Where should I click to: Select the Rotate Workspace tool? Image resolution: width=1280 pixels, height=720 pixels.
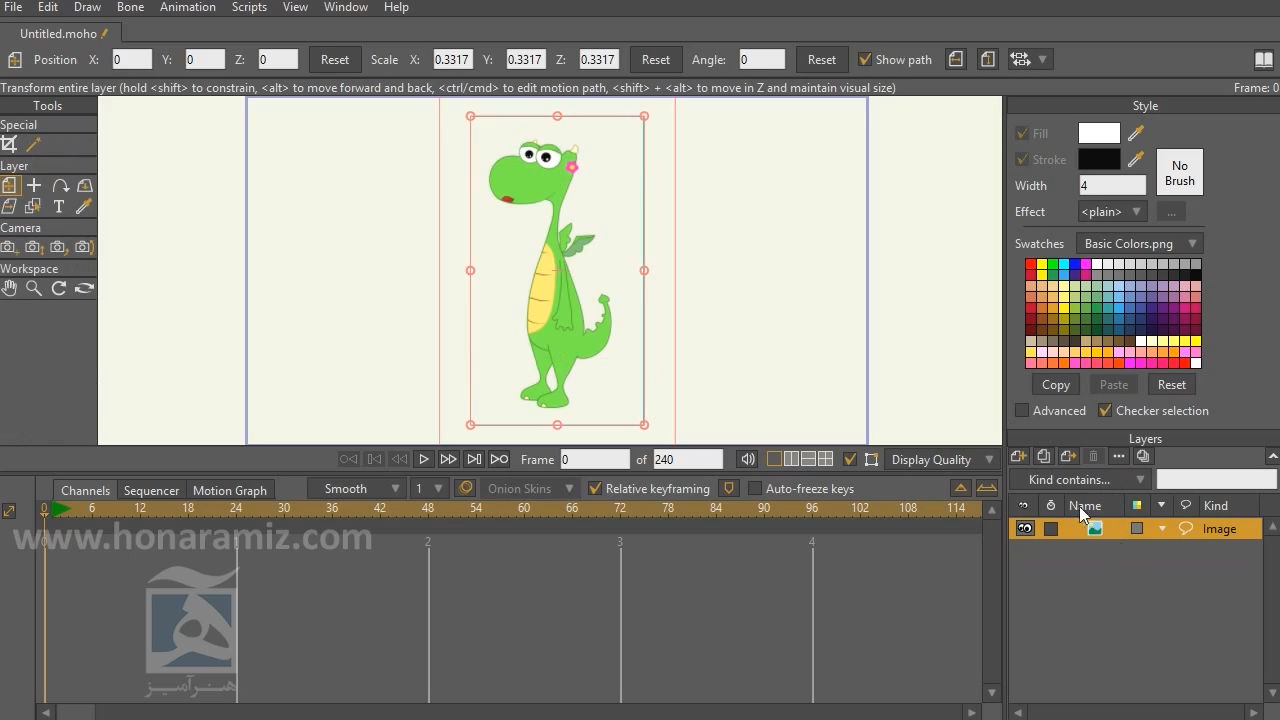[x=59, y=288]
